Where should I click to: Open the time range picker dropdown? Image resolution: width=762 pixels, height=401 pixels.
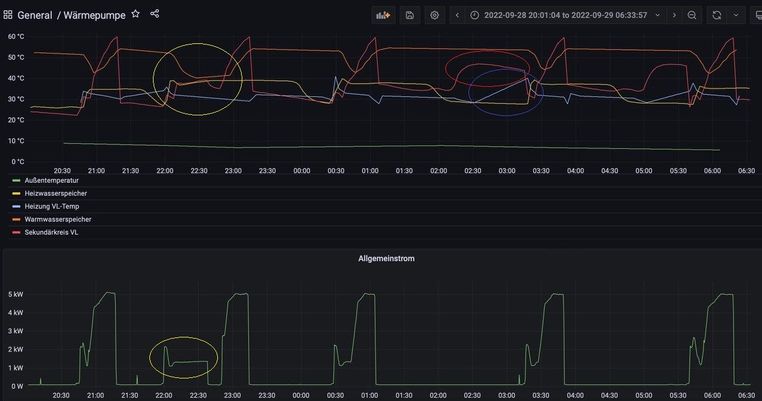coord(562,15)
